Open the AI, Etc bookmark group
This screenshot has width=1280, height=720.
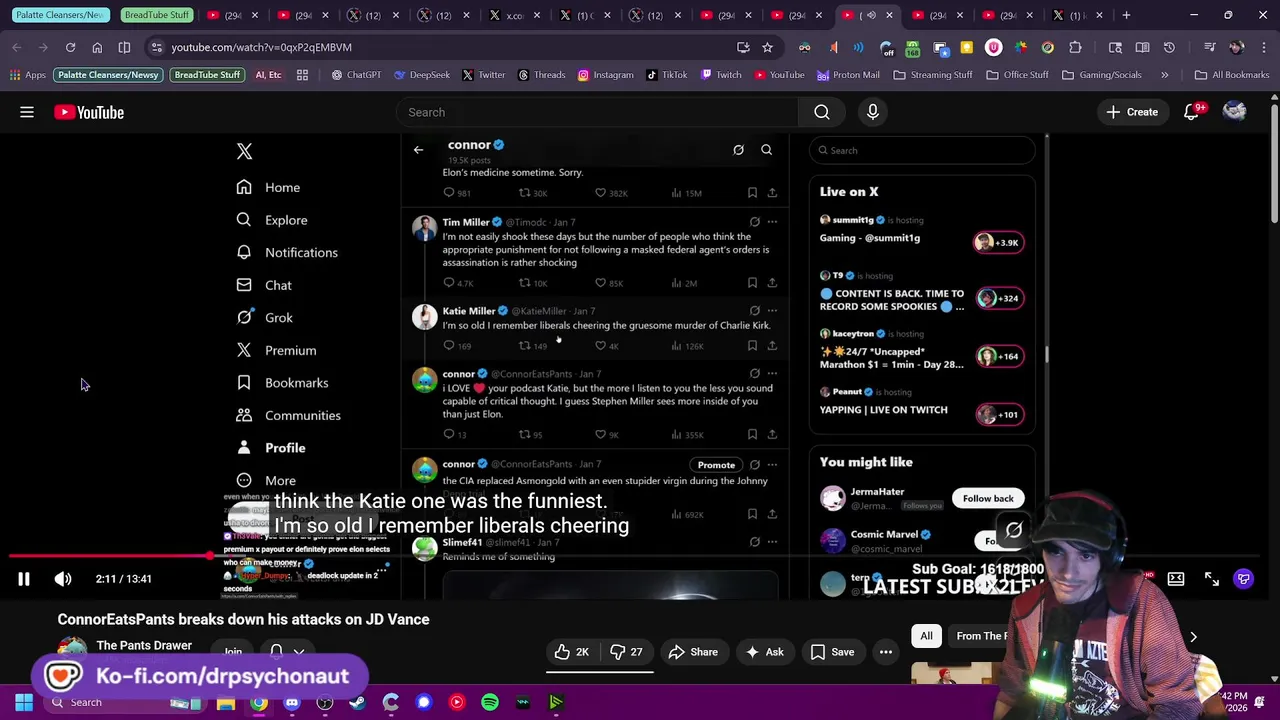[x=268, y=75]
